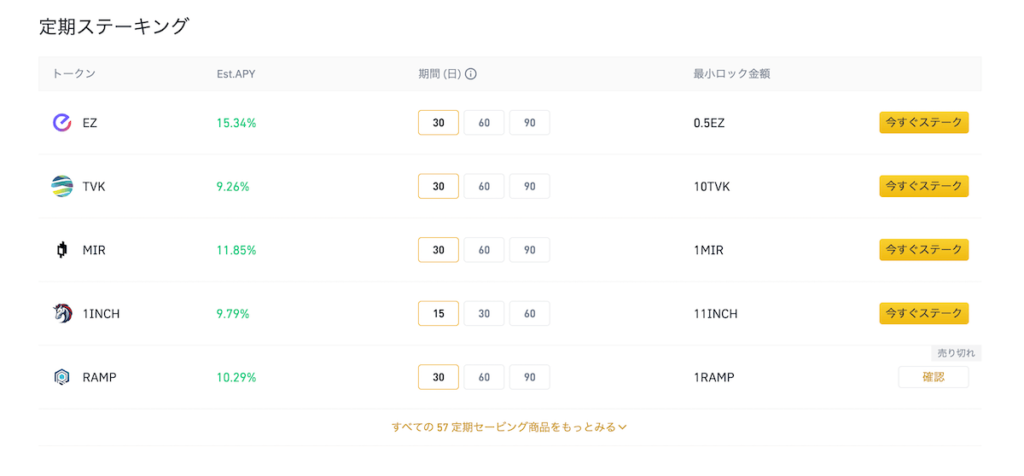Click the TVK token globe icon
1024x476 pixels.
click(61, 186)
